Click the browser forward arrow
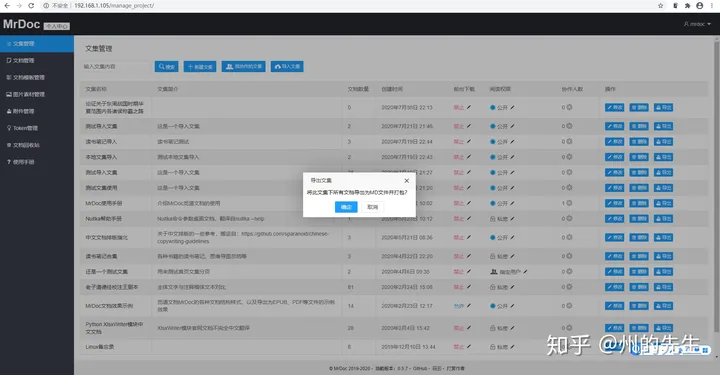720x375 pixels. [x=19, y=6]
